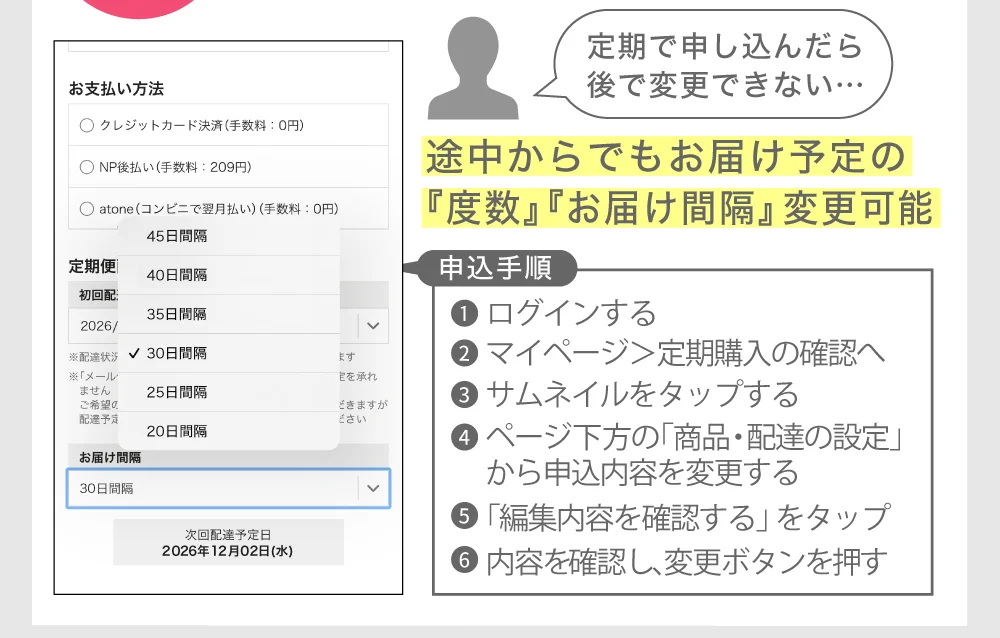1000x638 pixels.
Task: Click highlighted 途中からでもお届け予定の headline
Action: click(x=666, y=156)
